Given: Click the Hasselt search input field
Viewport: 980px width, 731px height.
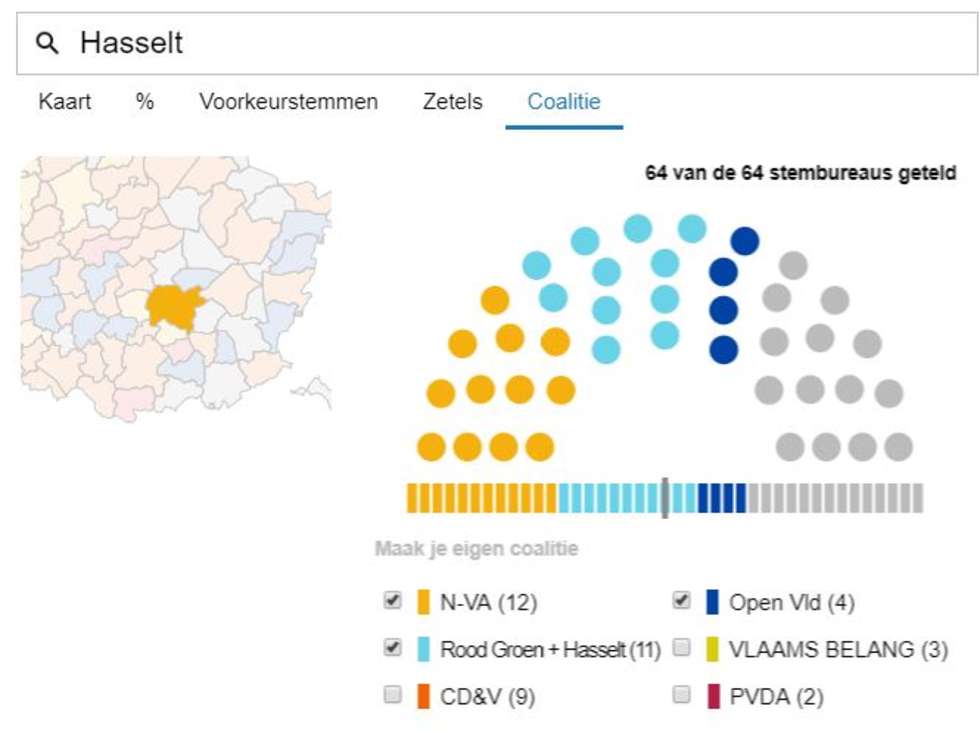Looking at the screenshot, I should [500, 44].
